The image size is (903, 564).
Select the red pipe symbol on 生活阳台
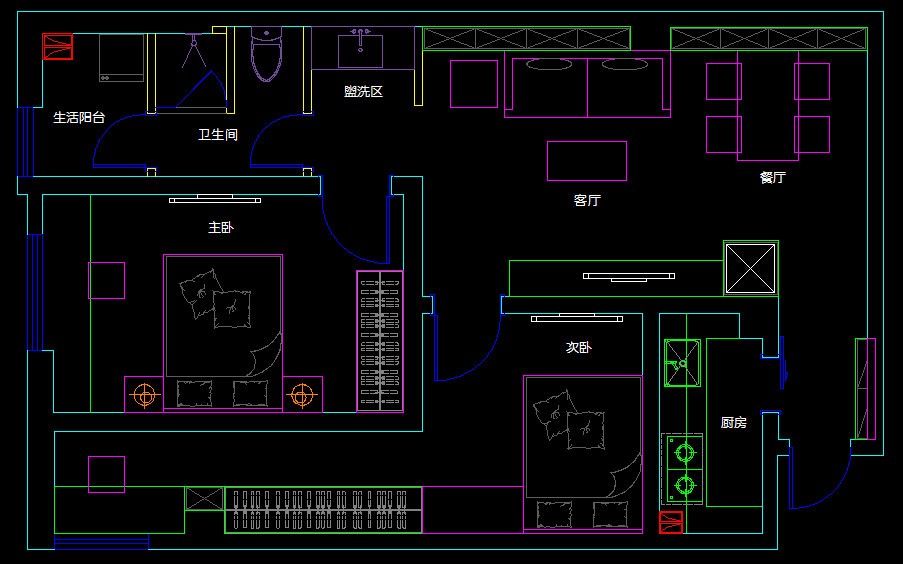coord(58,47)
